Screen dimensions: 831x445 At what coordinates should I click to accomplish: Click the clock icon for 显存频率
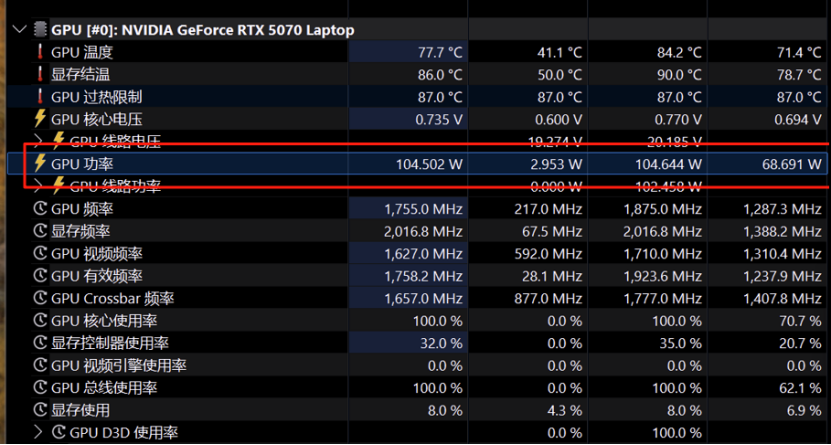coord(40,231)
